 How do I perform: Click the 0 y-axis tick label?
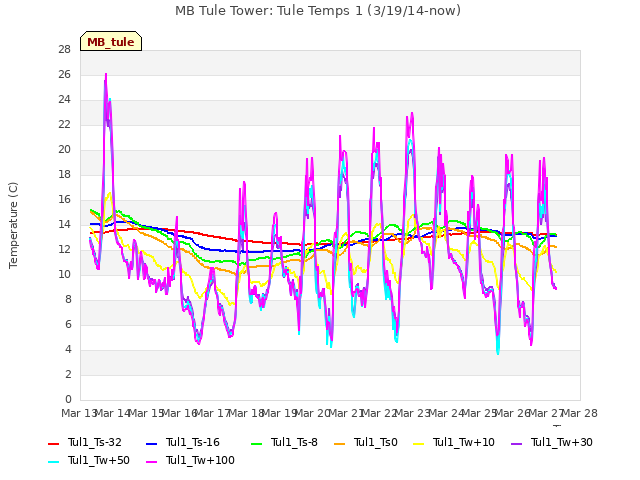(x=68, y=400)
